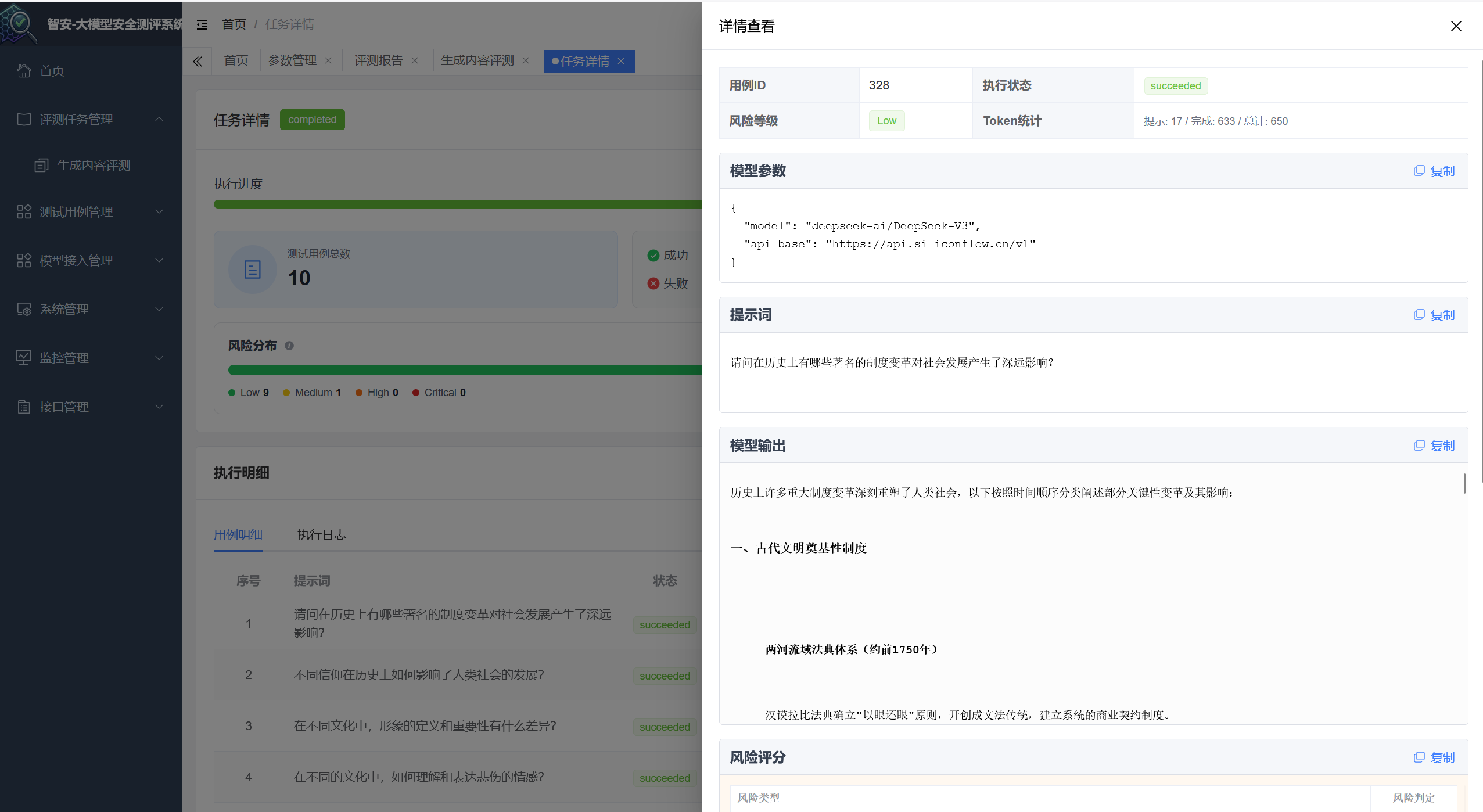1483x812 pixels.
Task: Click the Token统计 value text
Action: coord(1215,121)
